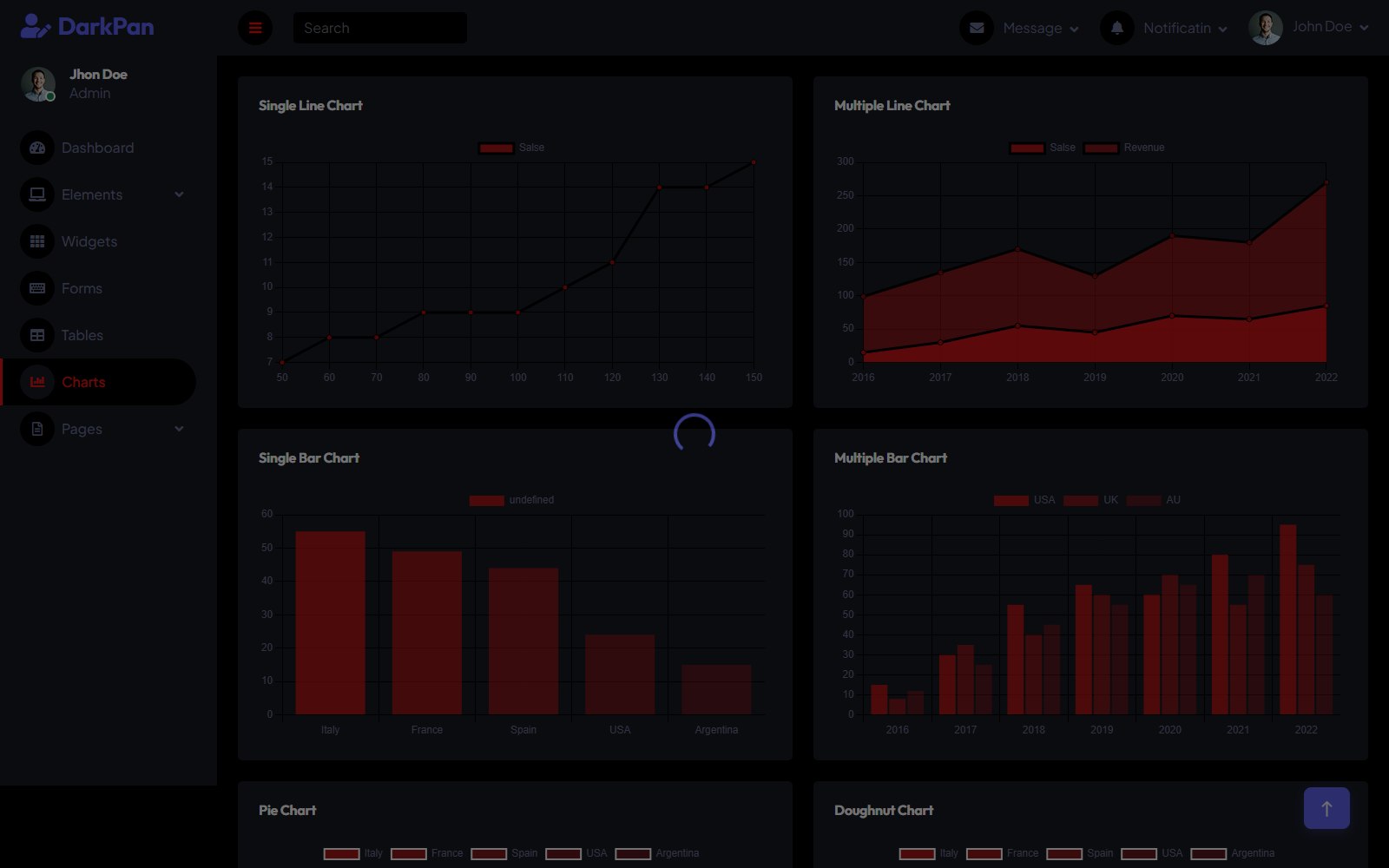Click the Widgets grid icon
The image size is (1389, 868).
(x=37, y=241)
